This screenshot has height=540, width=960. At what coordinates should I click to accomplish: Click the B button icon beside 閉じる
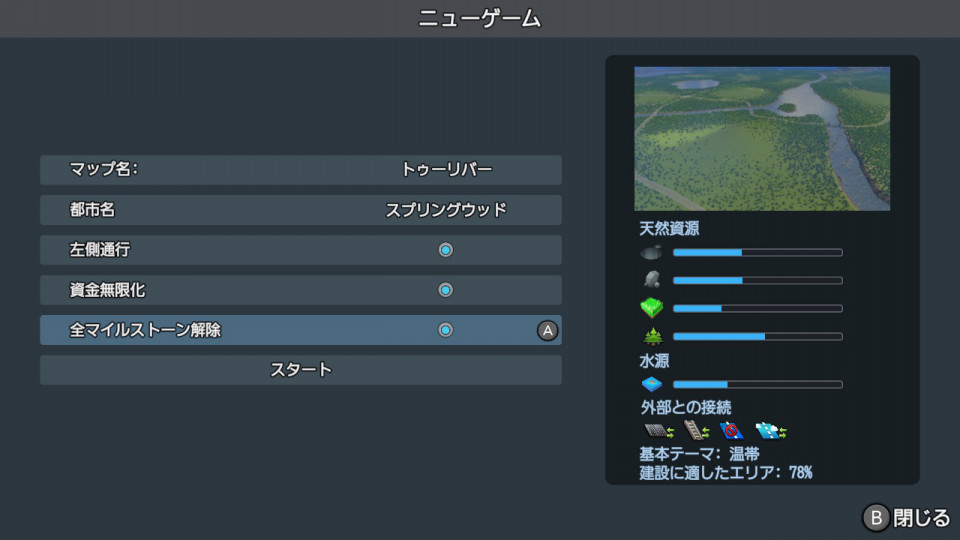coord(876,518)
